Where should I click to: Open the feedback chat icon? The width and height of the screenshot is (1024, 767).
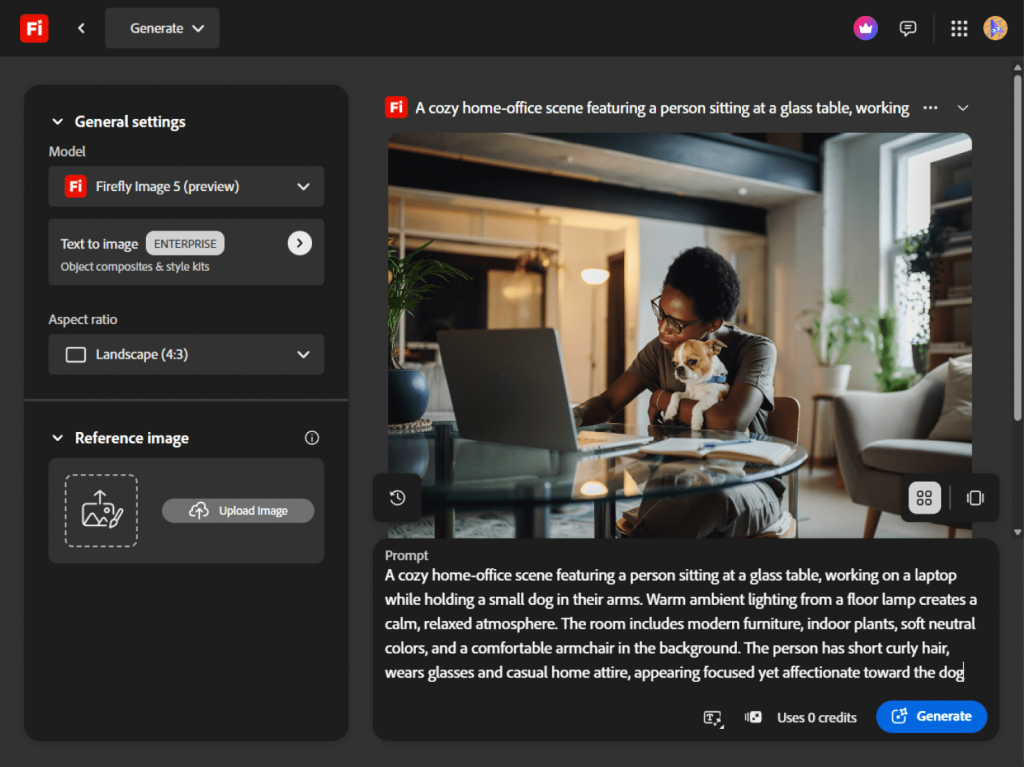click(x=908, y=28)
